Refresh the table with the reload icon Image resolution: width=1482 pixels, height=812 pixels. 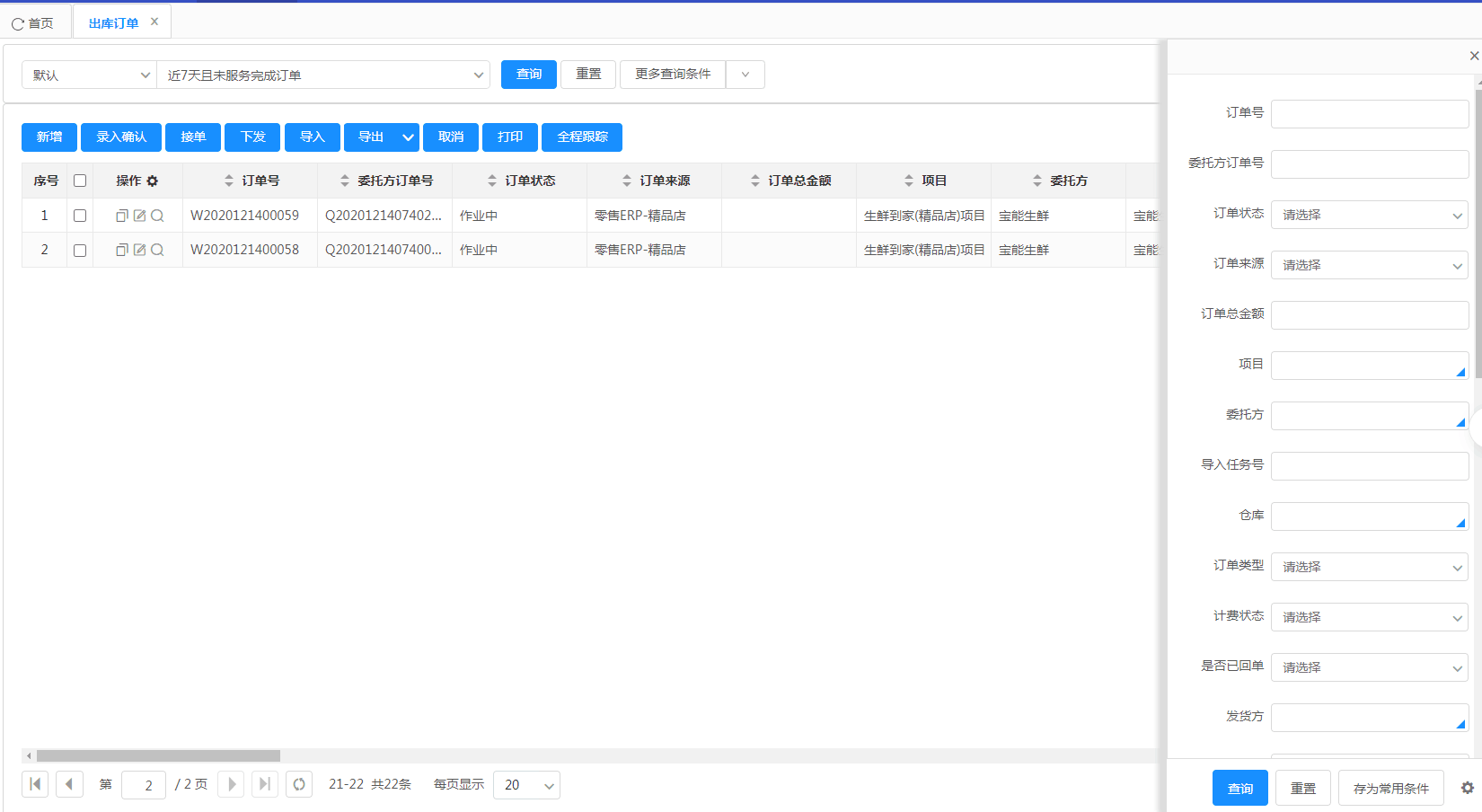pos(299,784)
